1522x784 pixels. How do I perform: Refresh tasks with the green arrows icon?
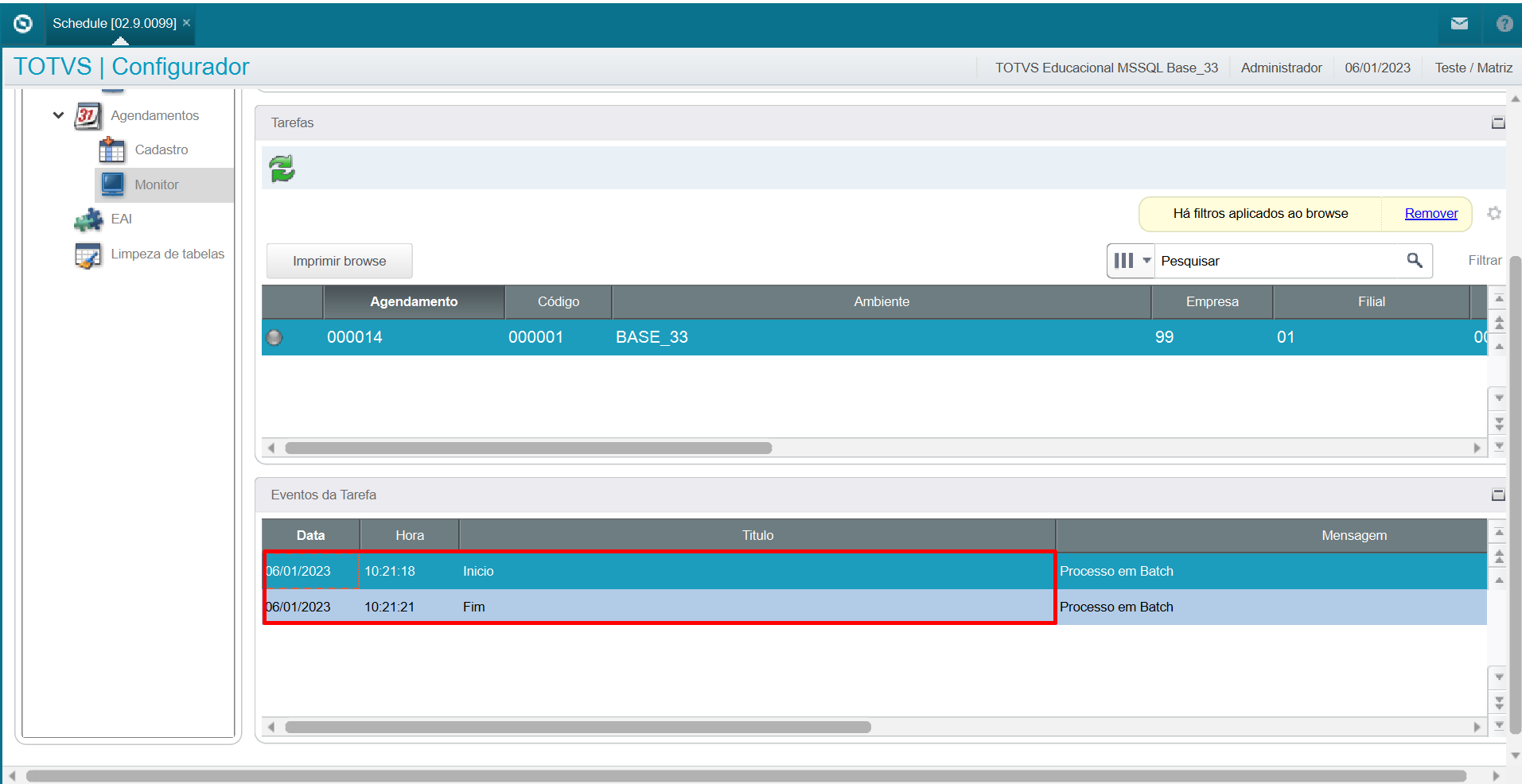[x=282, y=169]
